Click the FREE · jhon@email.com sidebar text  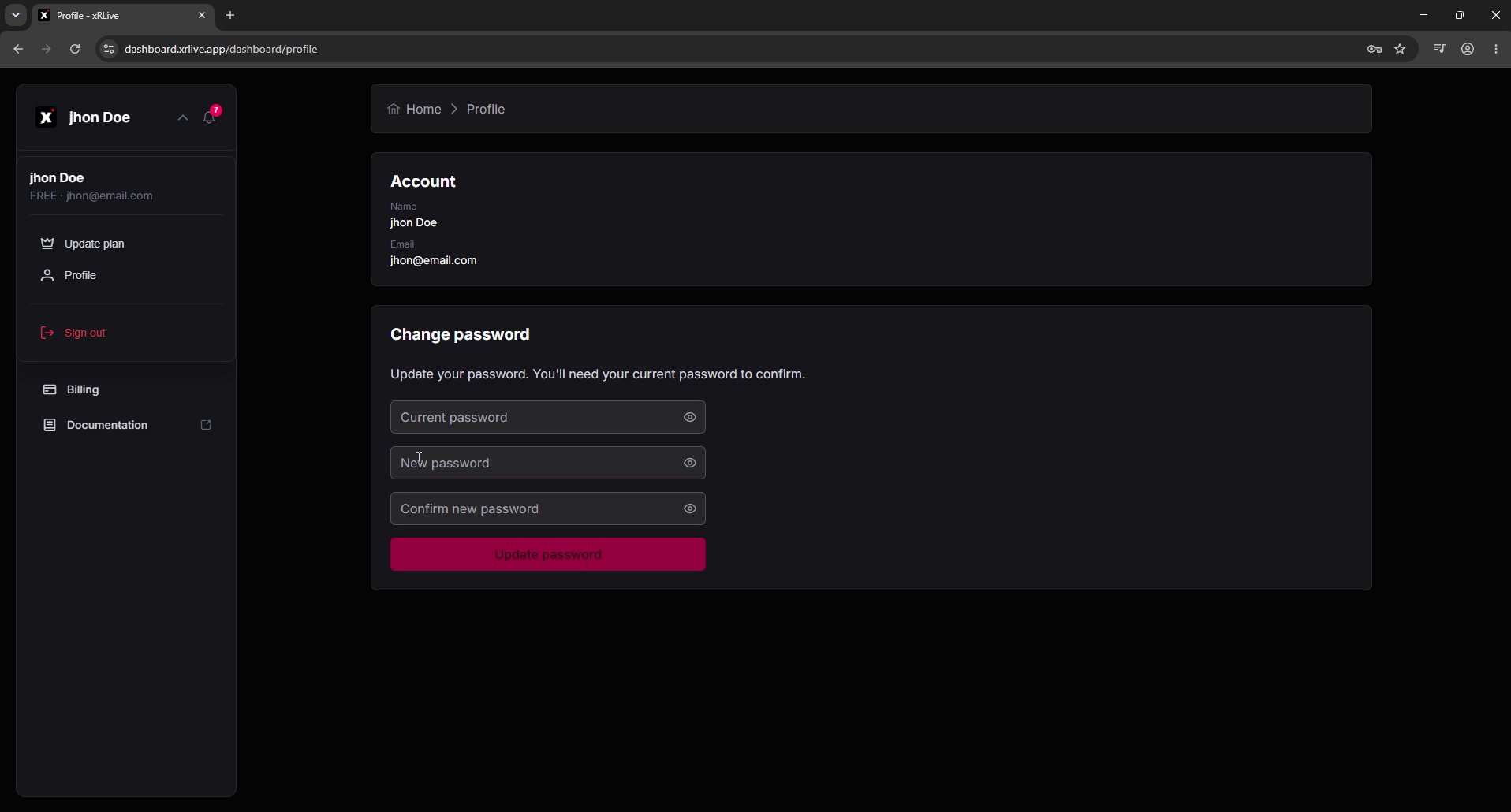click(91, 196)
